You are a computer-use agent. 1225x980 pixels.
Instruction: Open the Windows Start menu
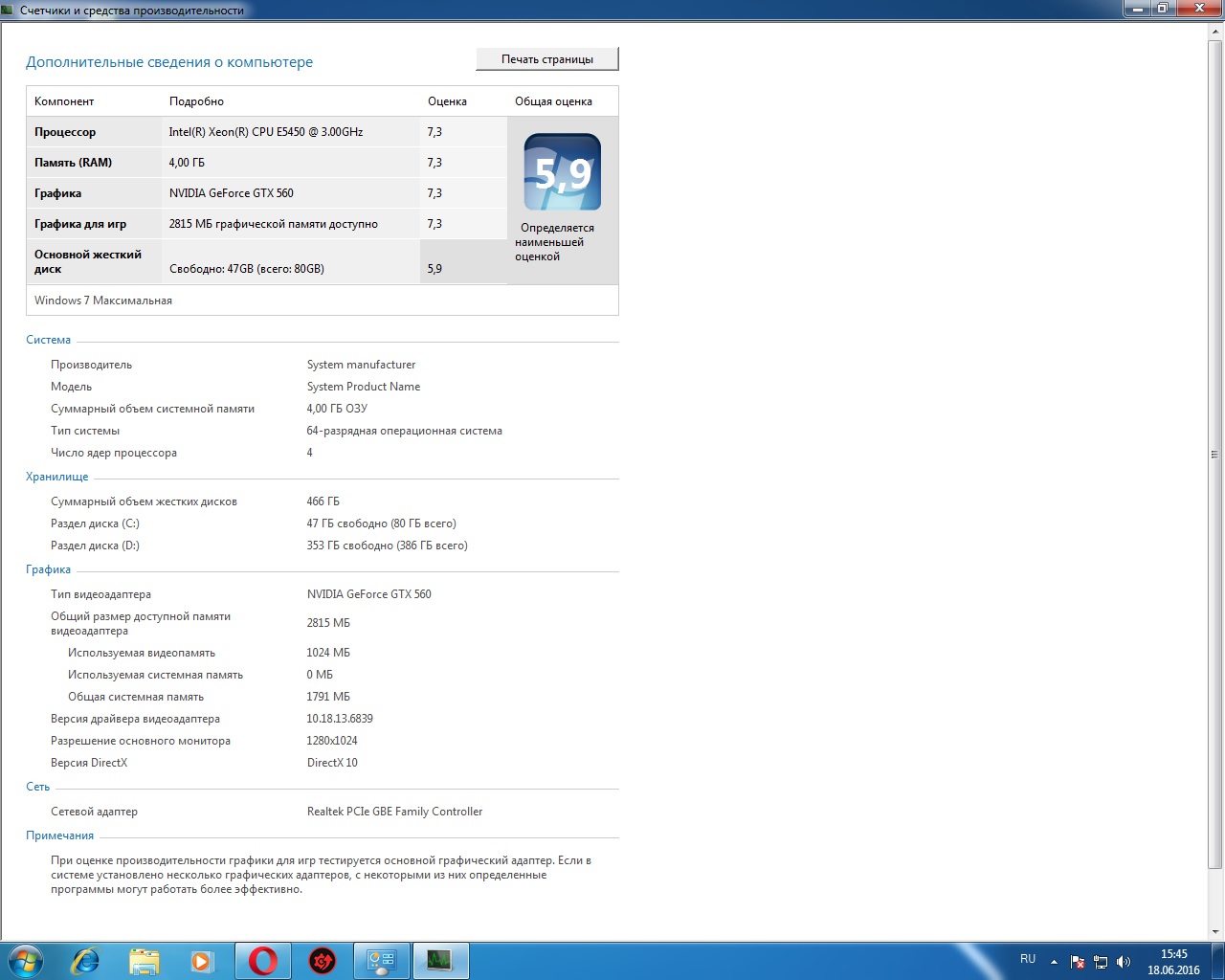pos(25,960)
